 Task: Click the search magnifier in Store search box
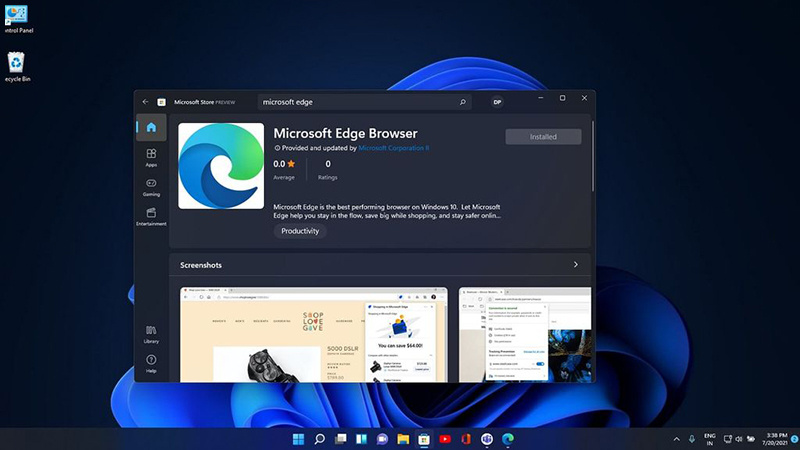463,102
